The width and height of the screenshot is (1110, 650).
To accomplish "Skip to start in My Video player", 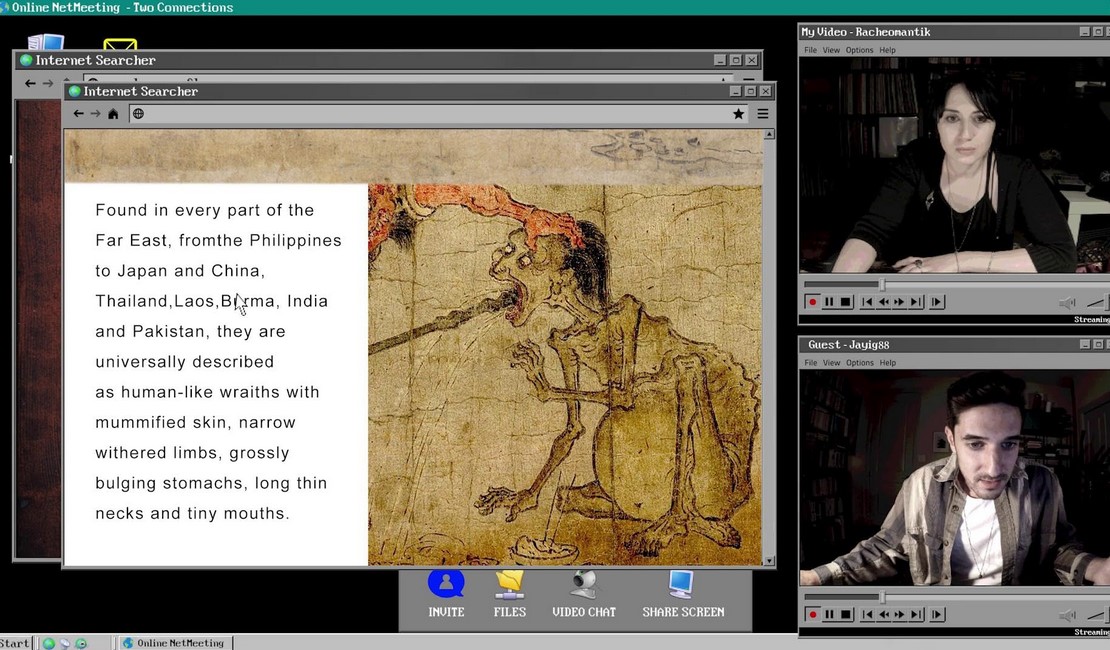I will pos(867,302).
